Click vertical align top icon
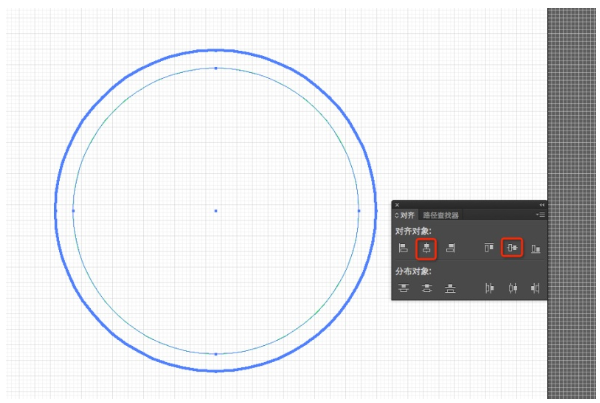The image size is (600, 403). [489, 248]
